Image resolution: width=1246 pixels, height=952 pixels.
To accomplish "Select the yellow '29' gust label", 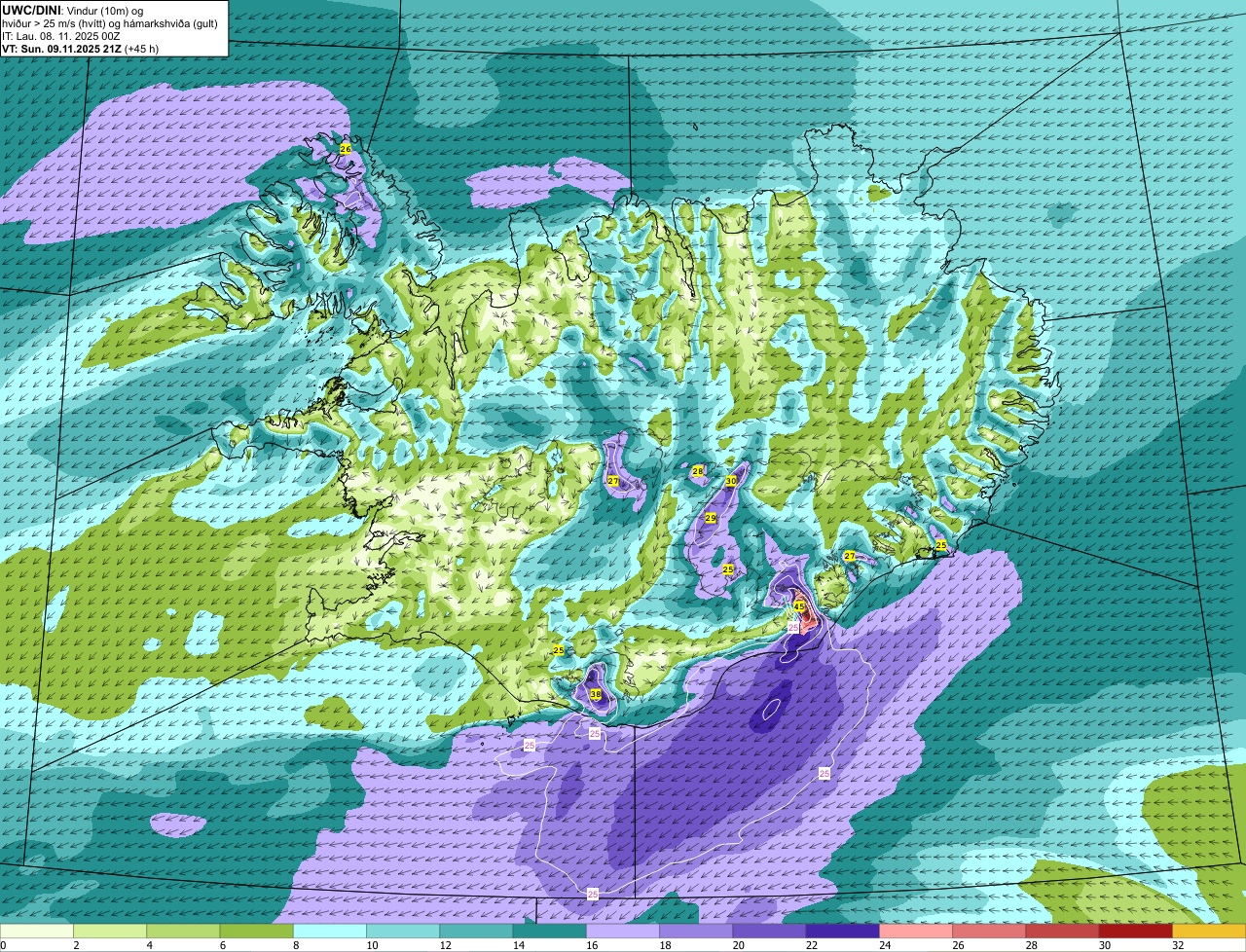I will 711,518.
